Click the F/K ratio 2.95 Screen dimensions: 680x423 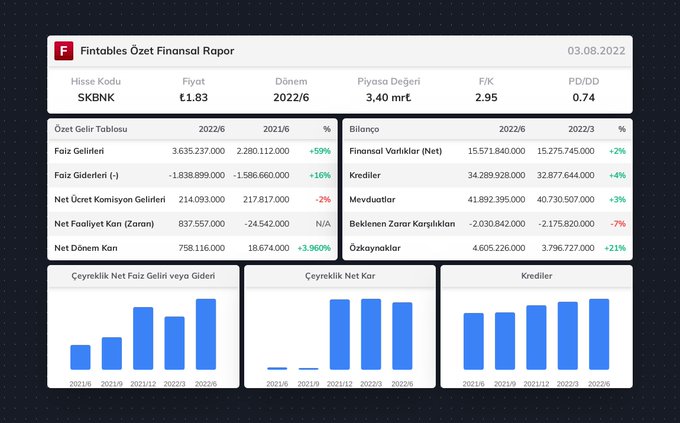486,98
